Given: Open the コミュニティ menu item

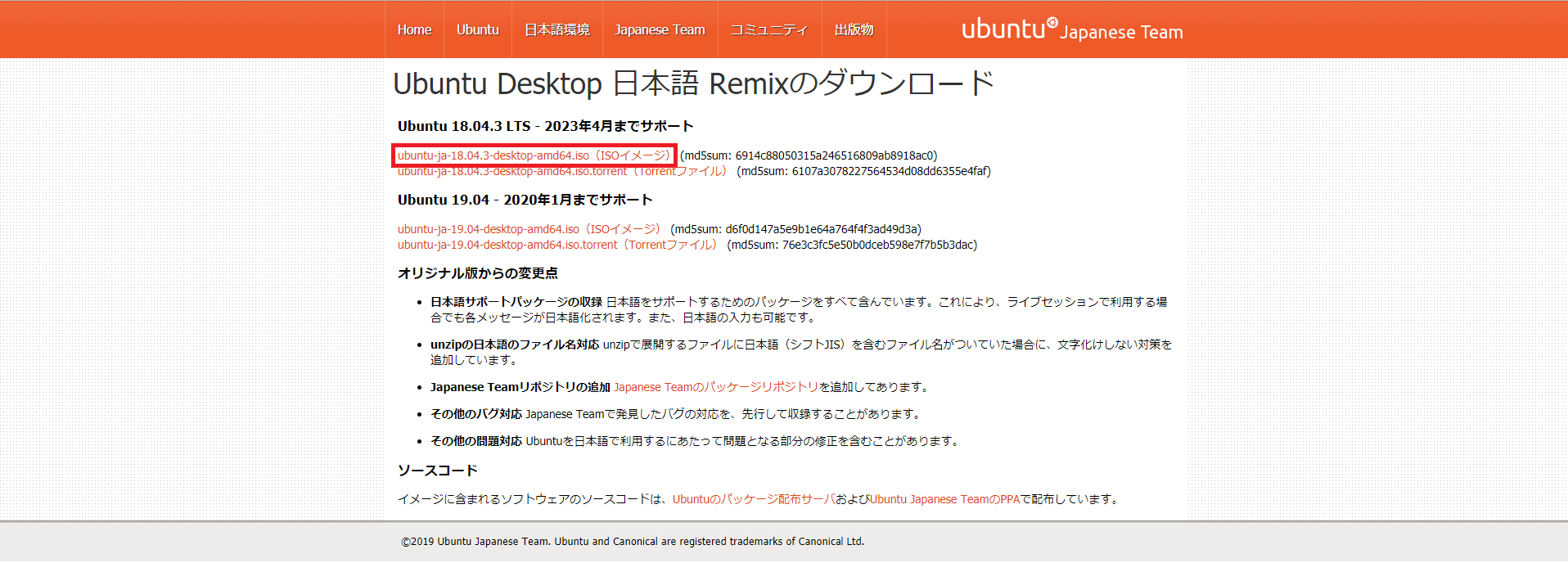Looking at the screenshot, I should point(769,29).
